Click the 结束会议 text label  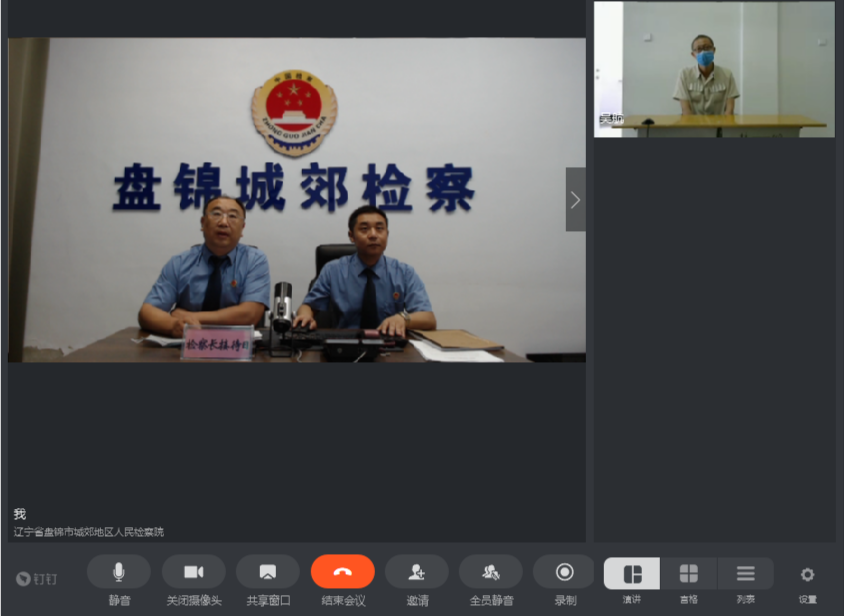[x=343, y=601]
